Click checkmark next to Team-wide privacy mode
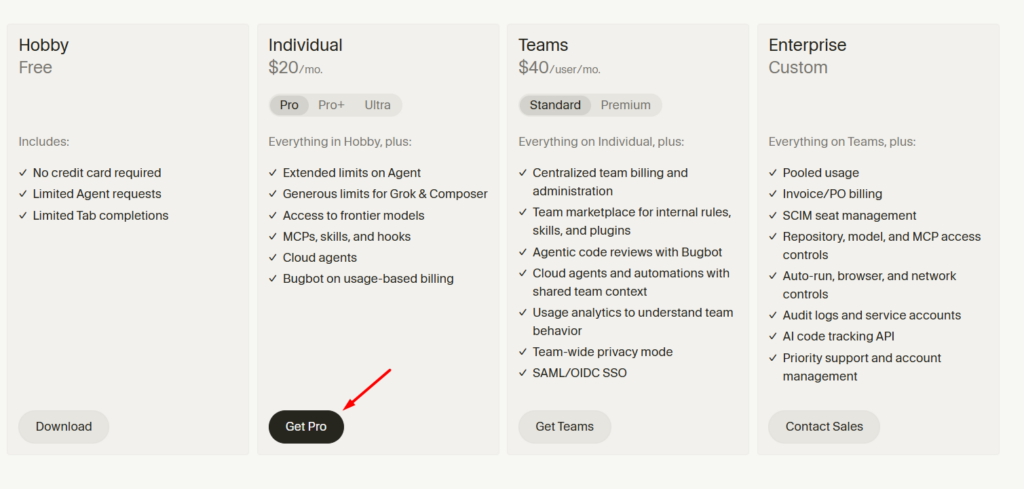 (523, 352)
